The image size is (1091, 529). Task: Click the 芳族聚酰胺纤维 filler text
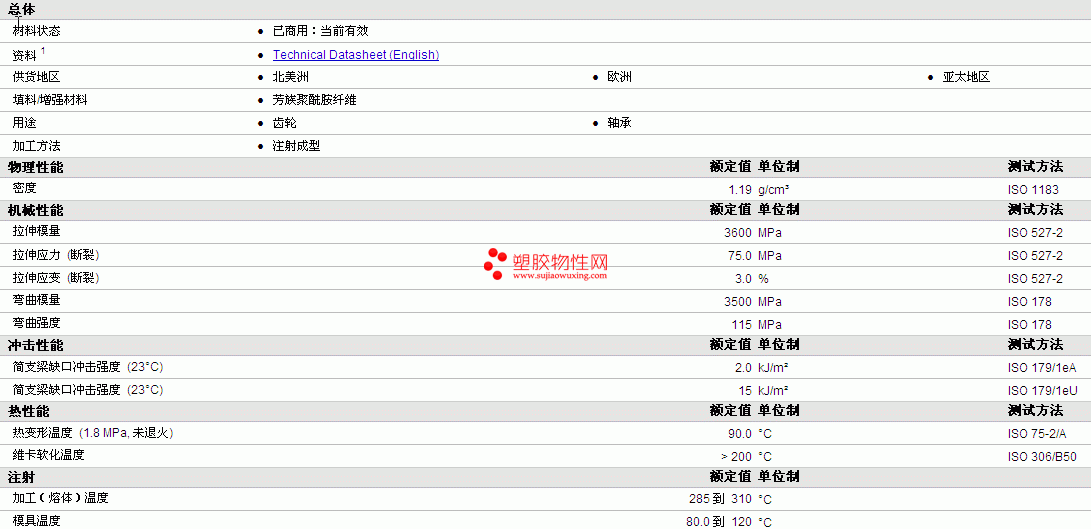314,100
